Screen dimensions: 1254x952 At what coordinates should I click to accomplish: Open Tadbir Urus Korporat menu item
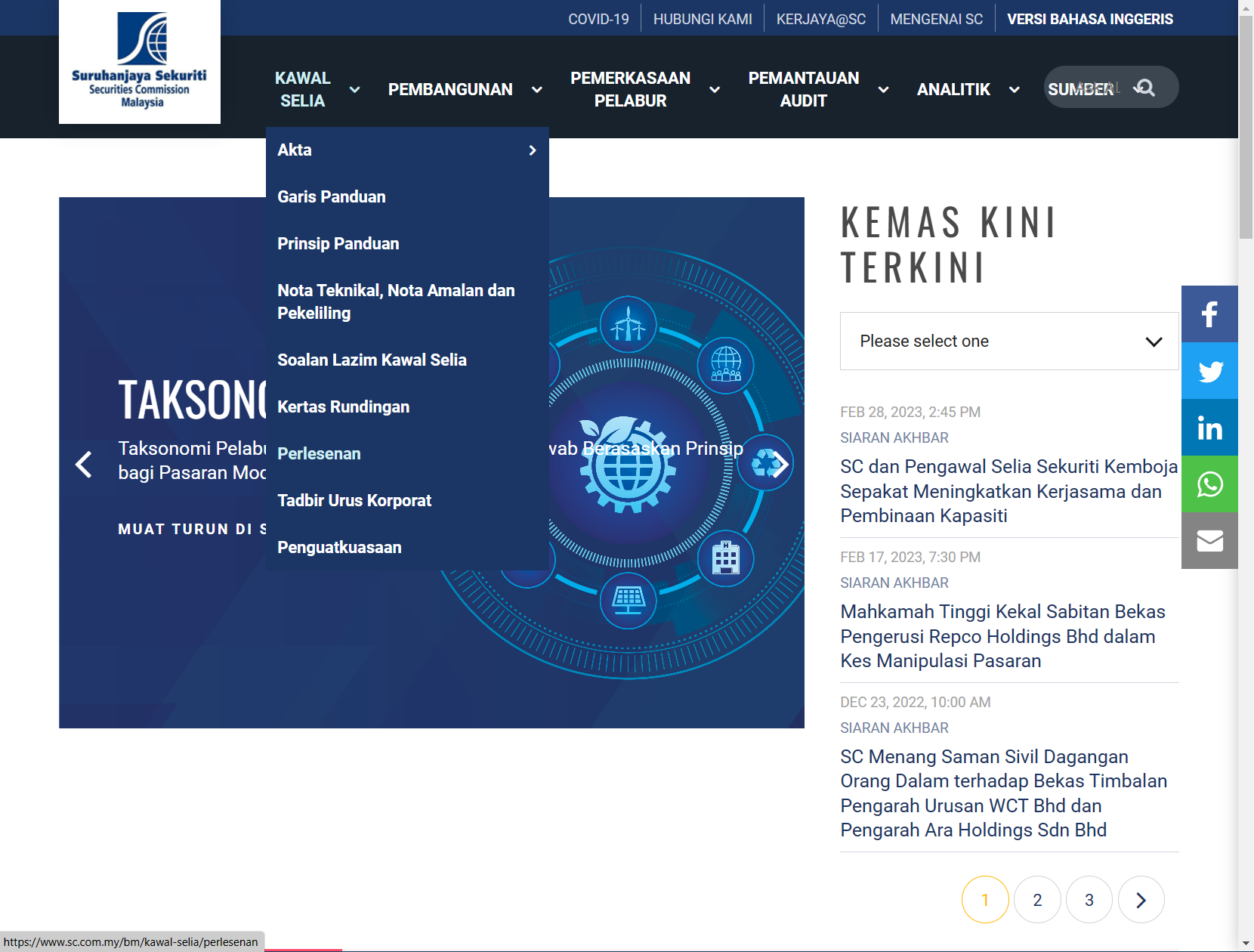click(x=354, y=501)
